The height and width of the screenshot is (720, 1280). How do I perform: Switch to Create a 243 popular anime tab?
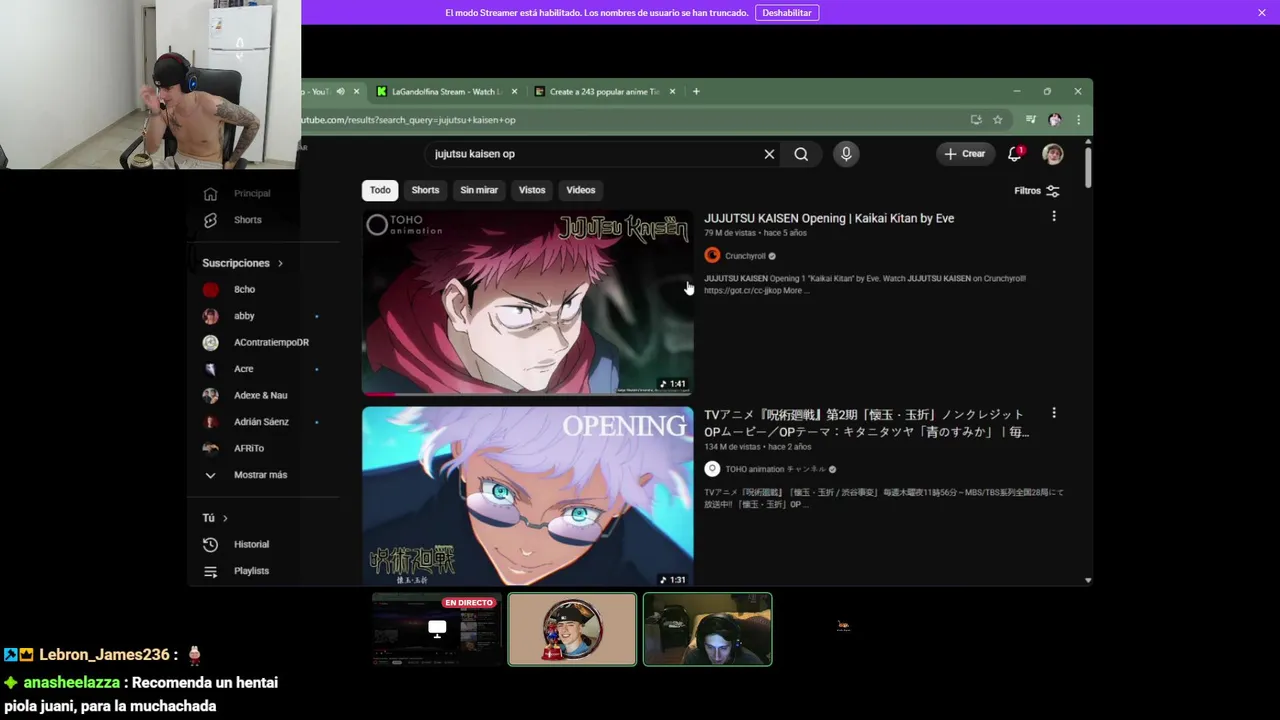tap(605, 91)
